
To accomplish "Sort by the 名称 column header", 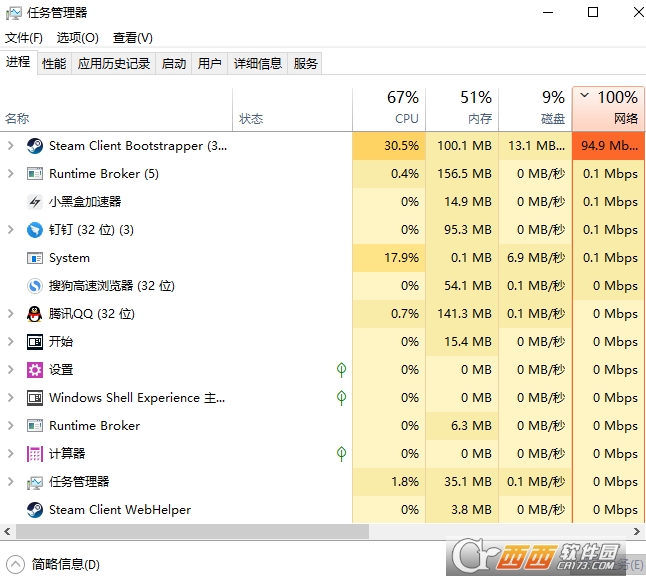I will click(116, 109).
